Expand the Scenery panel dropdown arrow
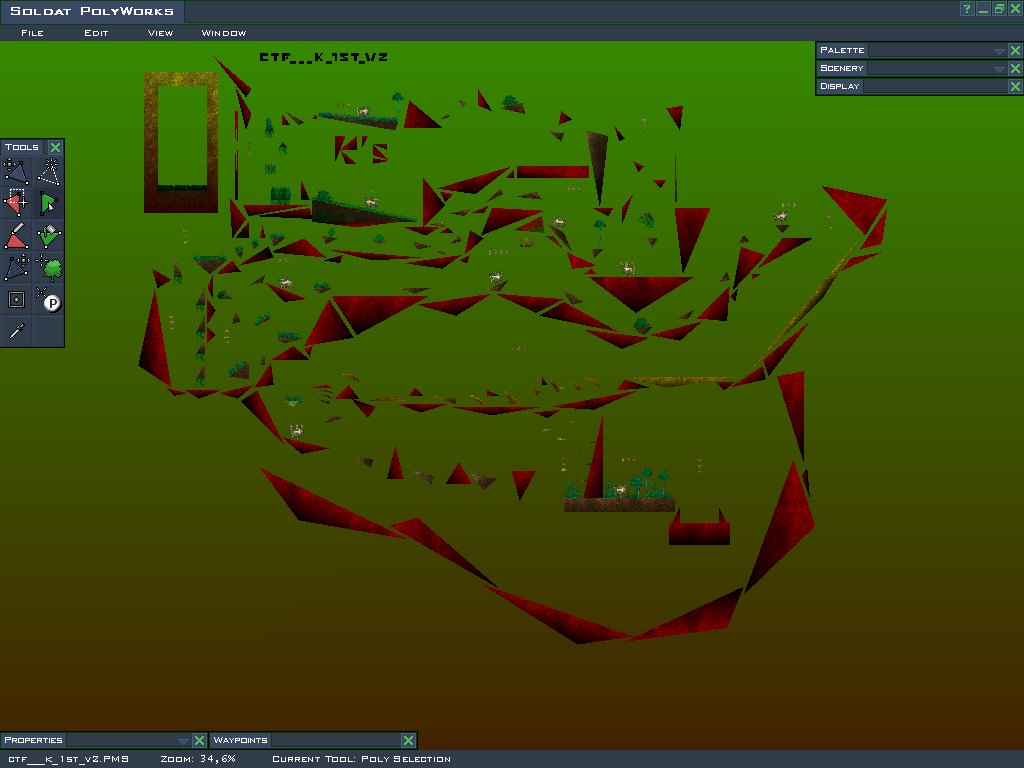 tap(998, 68)
